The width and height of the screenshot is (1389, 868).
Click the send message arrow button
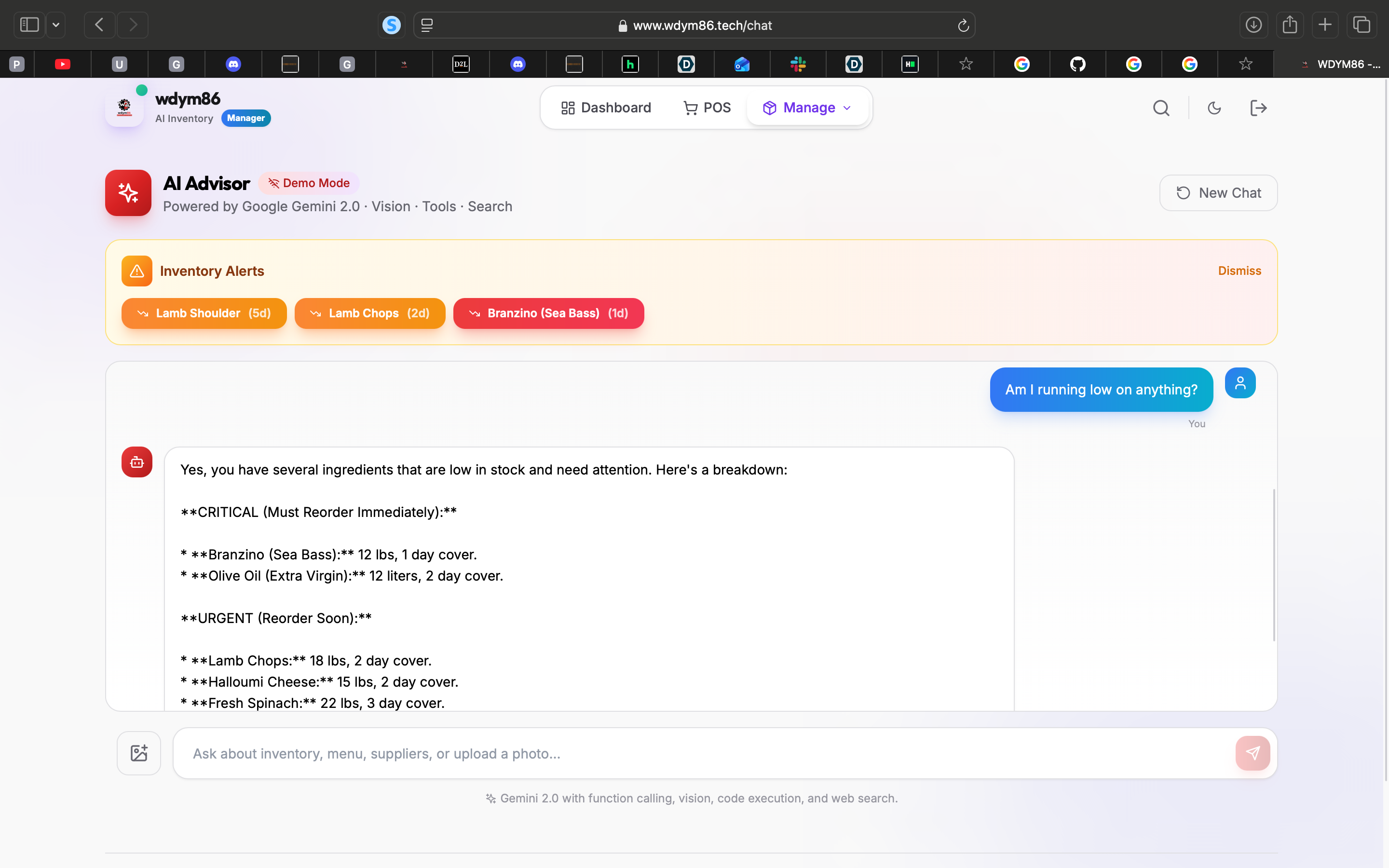click(1252, 753)
